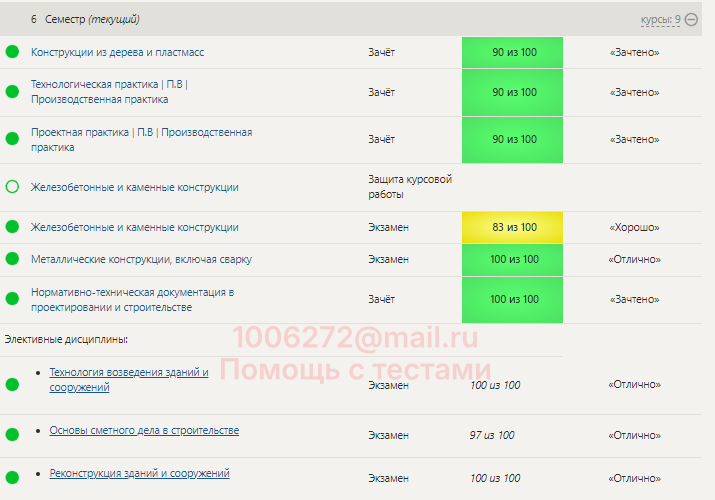
Task: Click green status dot beside Нормативно-техническая документация
Action: coord(12,299)
